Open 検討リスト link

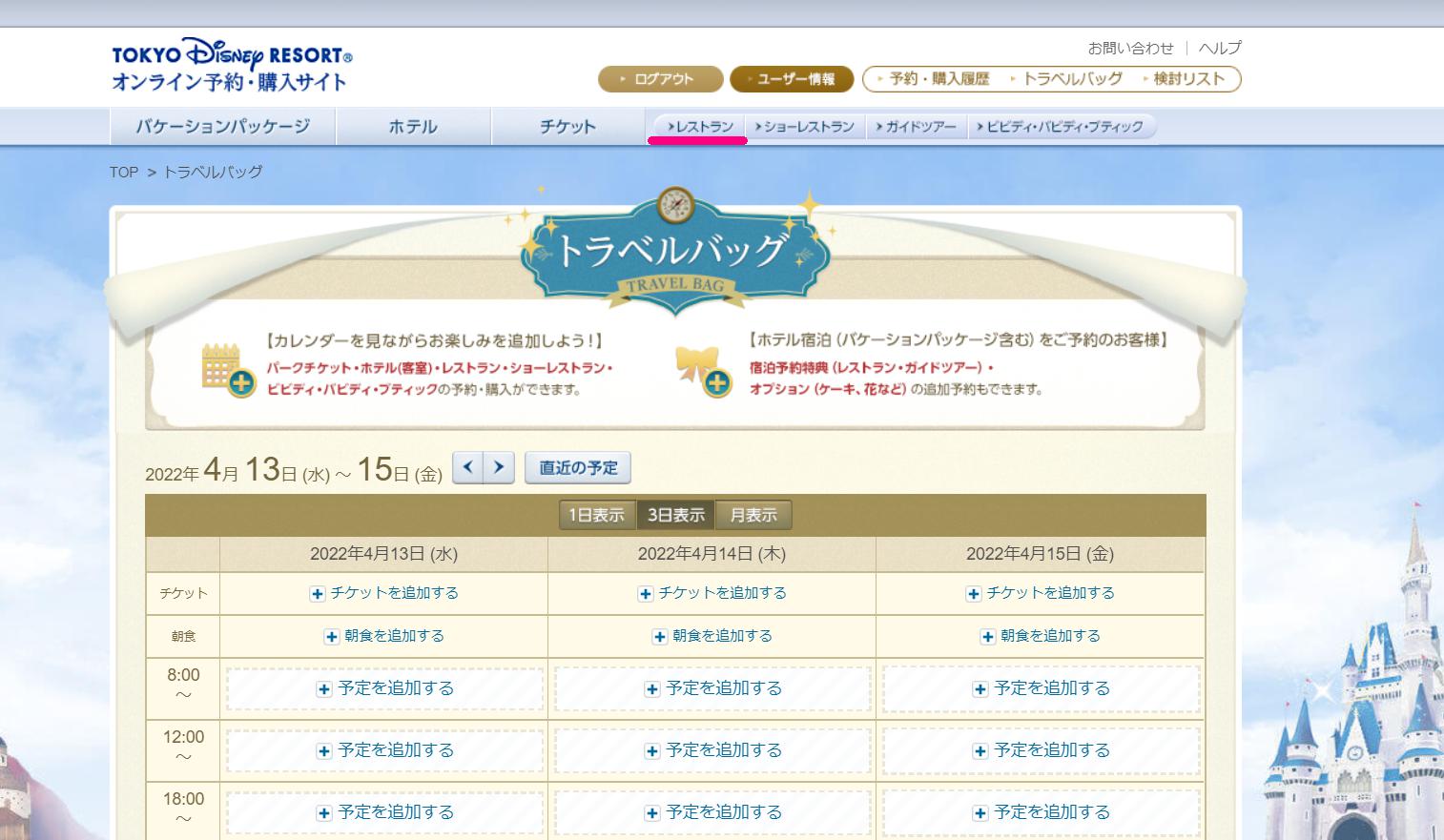pos(1184,79)
